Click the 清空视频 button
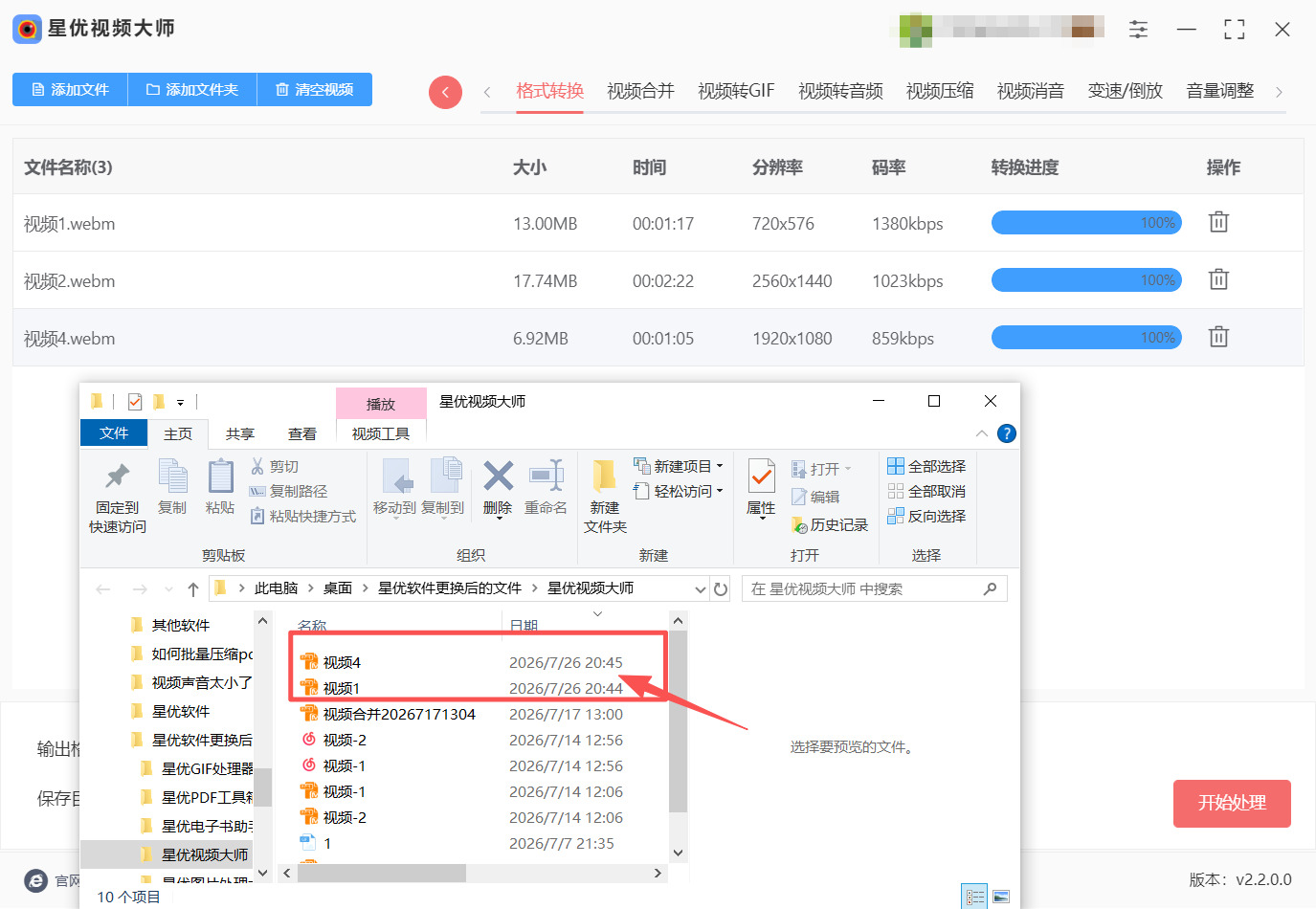1316x909 pixels. pyautogui.click(x=315, y=89)
